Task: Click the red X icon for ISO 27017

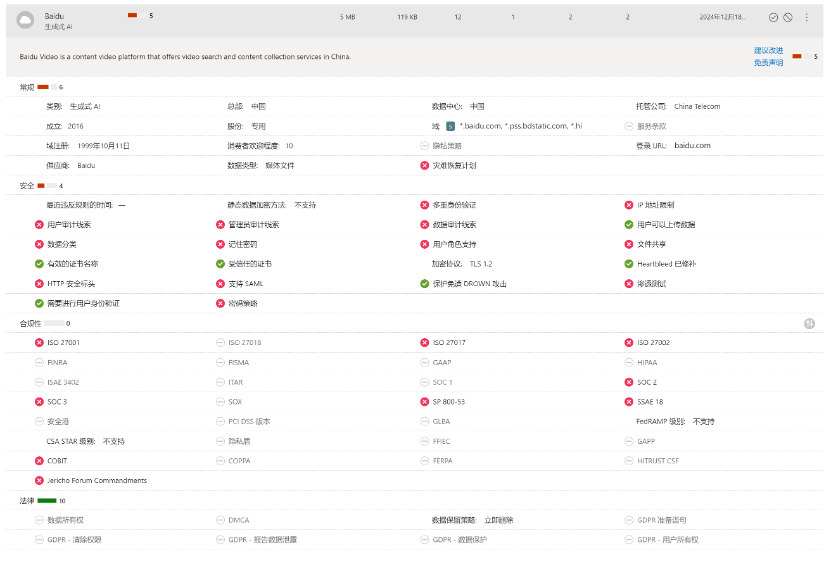Action: tap(424, 343)
